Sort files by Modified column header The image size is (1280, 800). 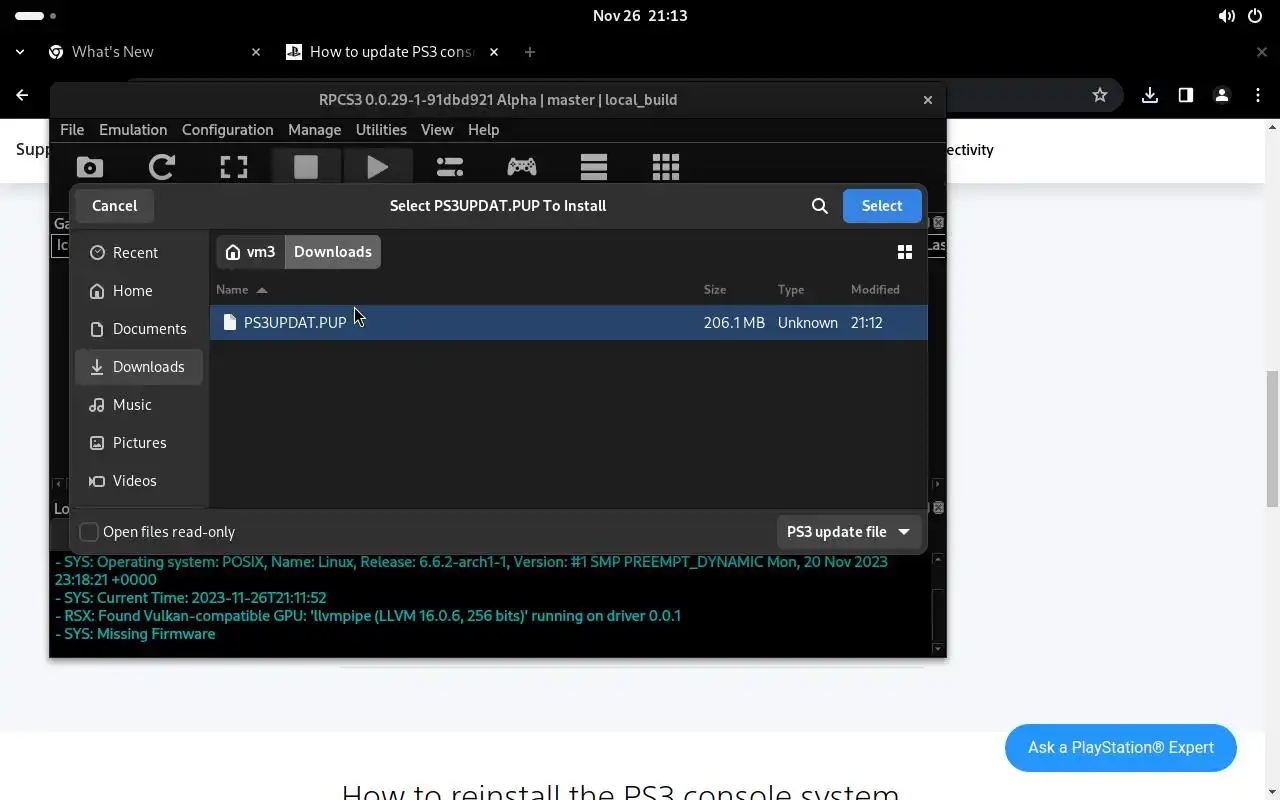(875, 290)
